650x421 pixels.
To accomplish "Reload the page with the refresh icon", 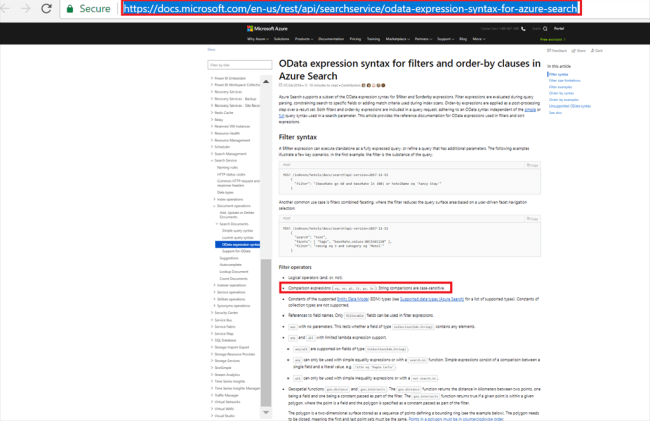I will pos(46,8).
